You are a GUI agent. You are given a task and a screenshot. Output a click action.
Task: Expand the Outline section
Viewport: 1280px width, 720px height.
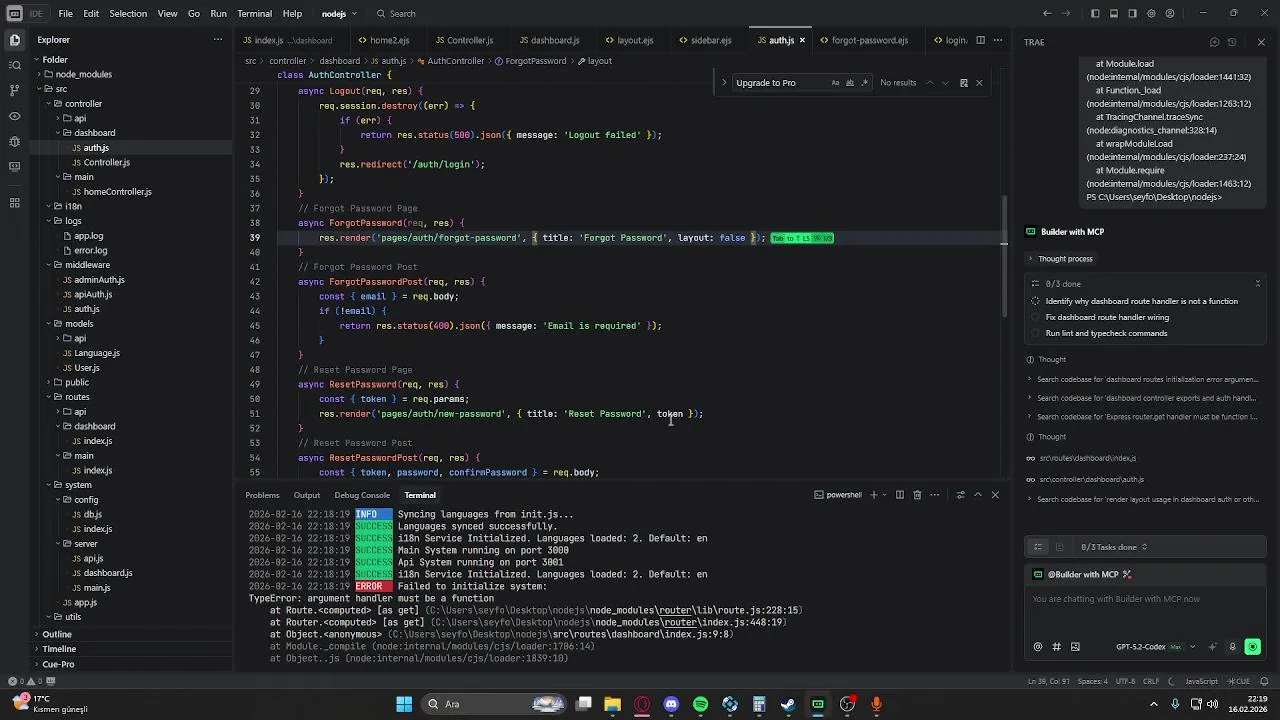pos(57,634)
